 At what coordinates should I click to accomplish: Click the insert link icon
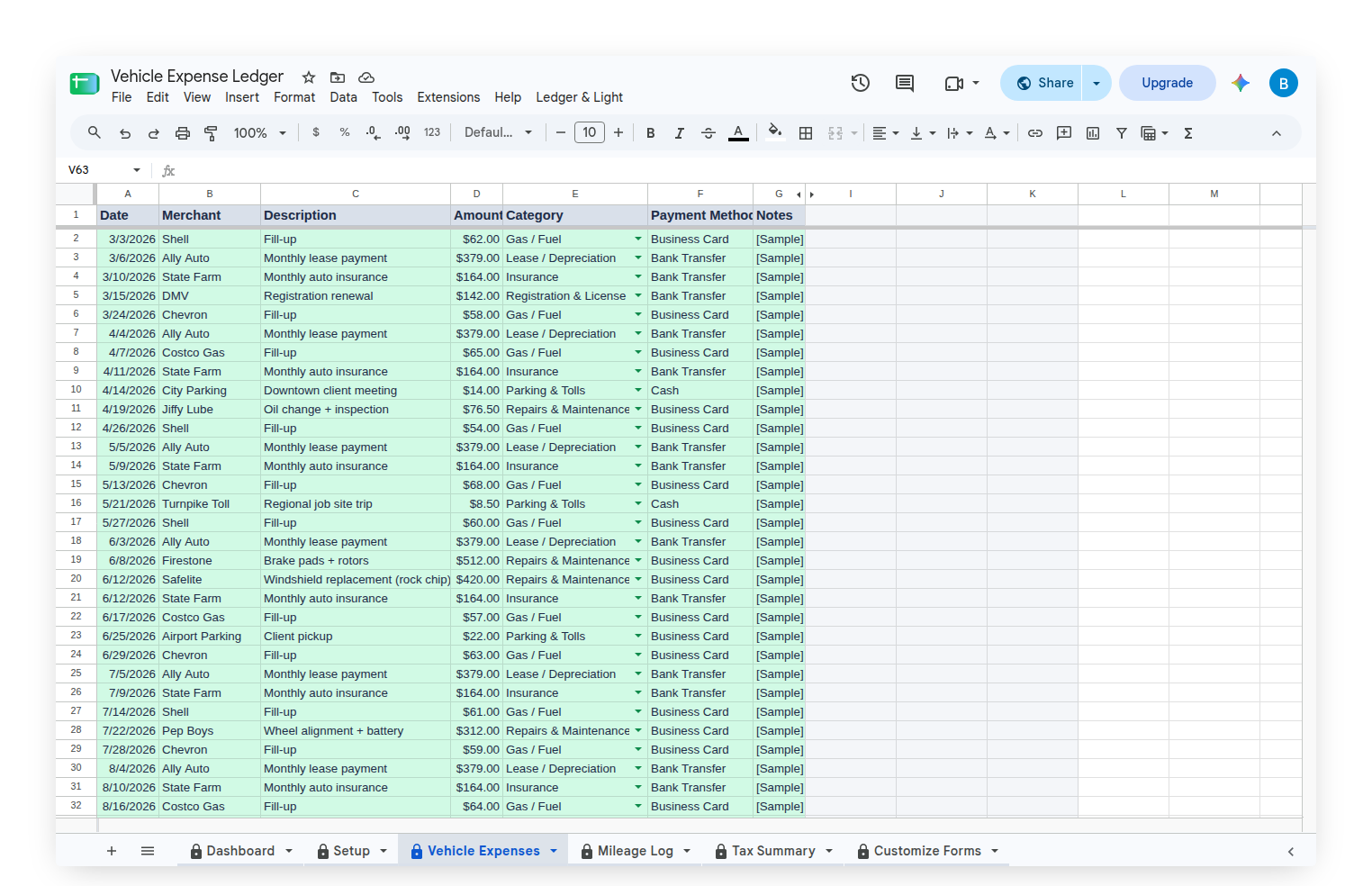click(1035, 133)
